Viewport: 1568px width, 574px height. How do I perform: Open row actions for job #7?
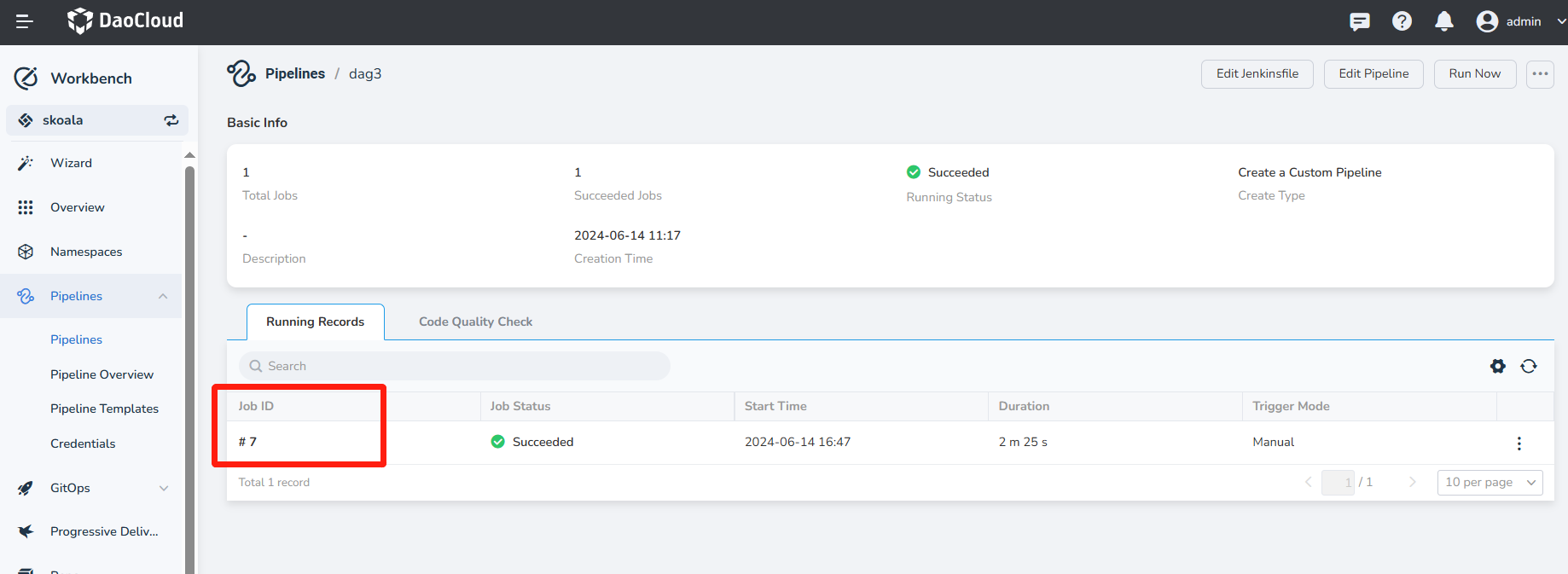tap(1519, 443)
